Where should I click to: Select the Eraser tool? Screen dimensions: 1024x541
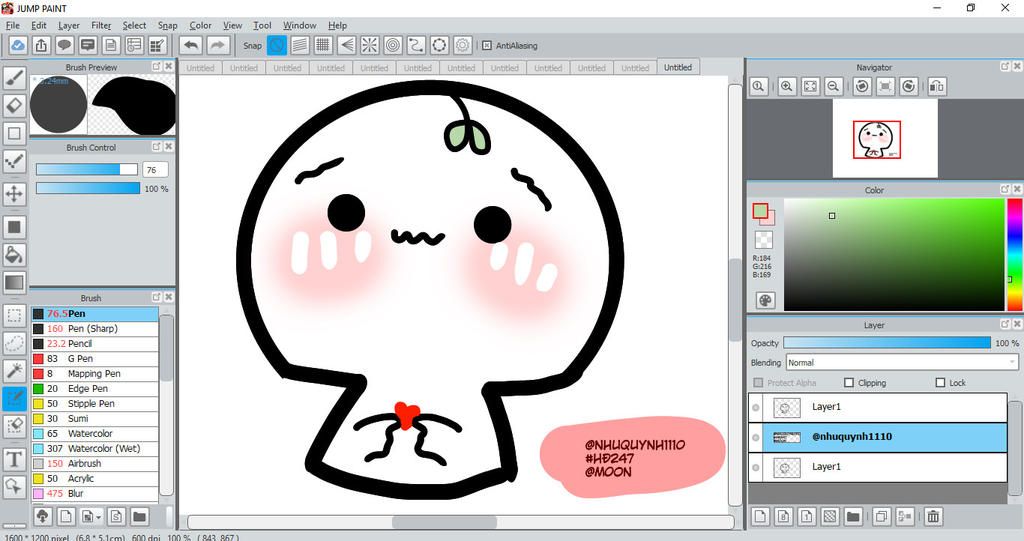(x=14, y=106)
